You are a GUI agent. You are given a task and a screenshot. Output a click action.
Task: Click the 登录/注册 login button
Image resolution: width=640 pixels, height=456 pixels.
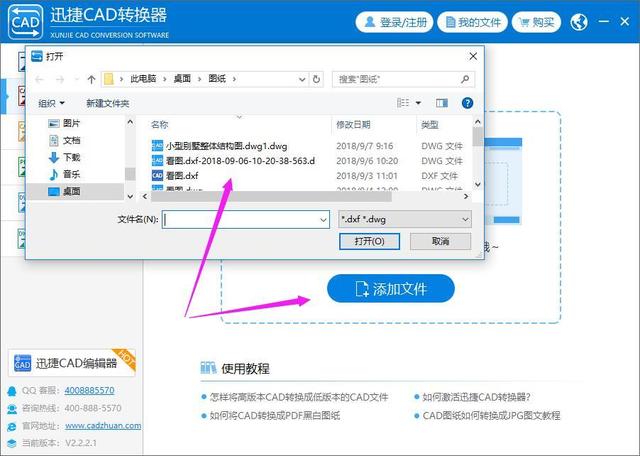click(395, 22)
